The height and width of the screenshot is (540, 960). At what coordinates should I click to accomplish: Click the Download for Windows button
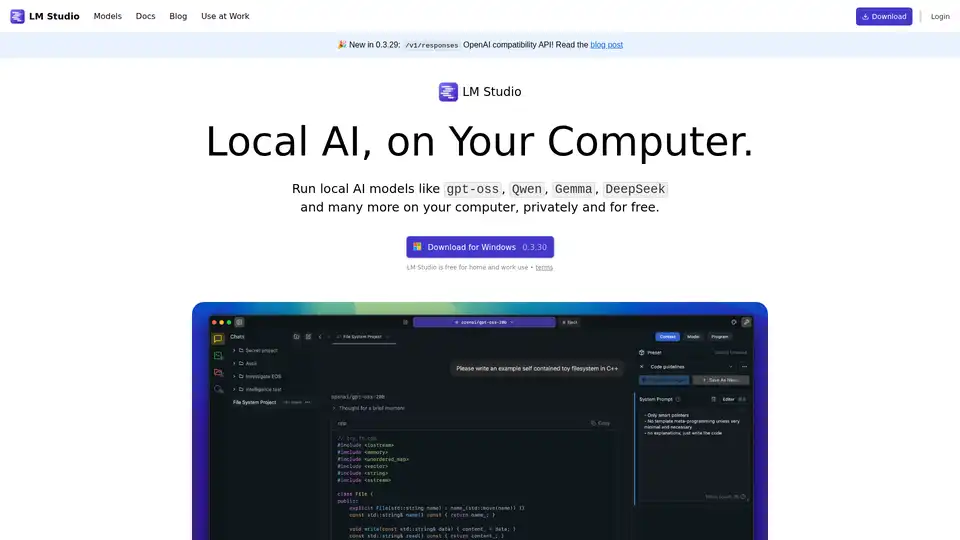480,247
